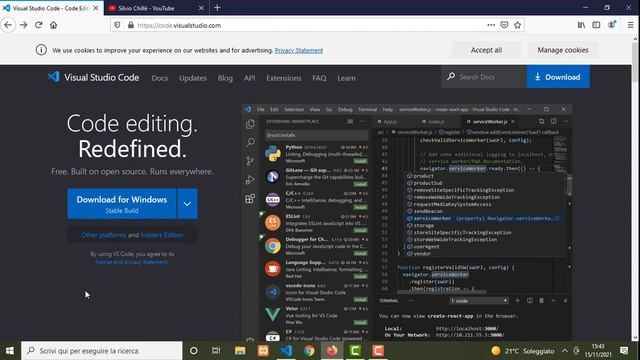The width and height of the screenshot is (640, 360).
Task: Click the browser Forward arrow
Action: point(23,25)
